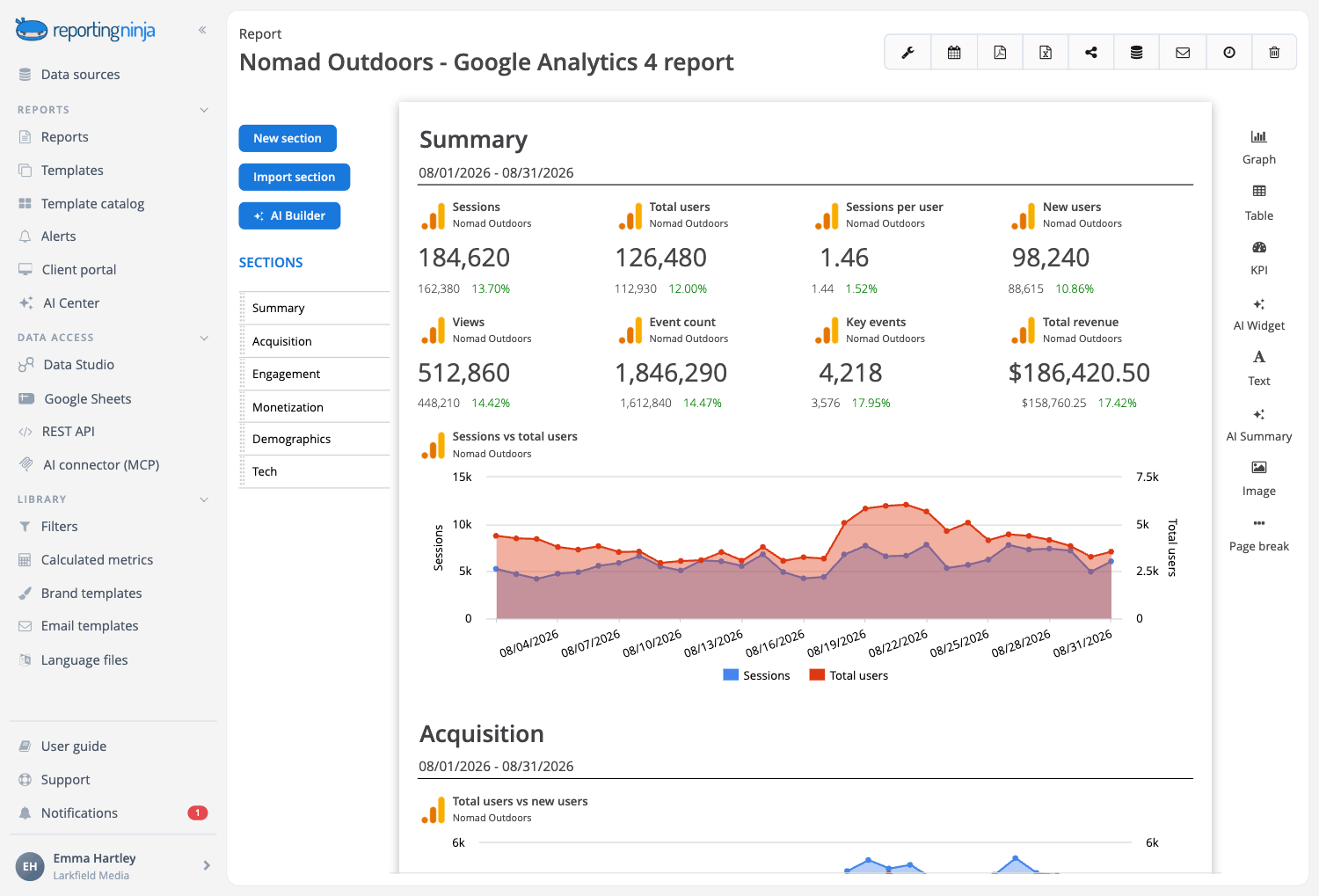
Task: Toggle the Sessions legend blue swatch
Action: 731,675
